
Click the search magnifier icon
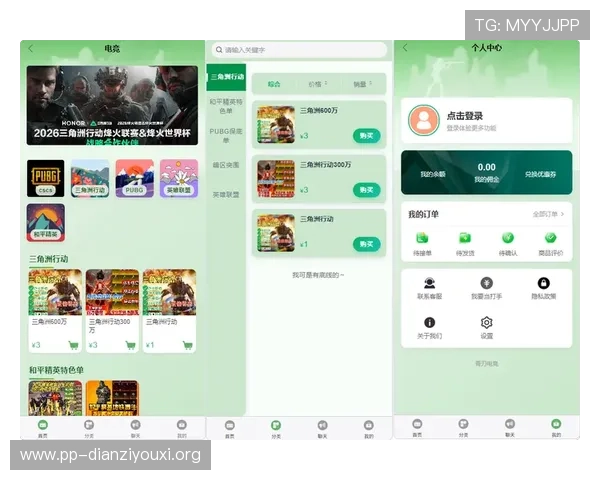click(219, 50)
